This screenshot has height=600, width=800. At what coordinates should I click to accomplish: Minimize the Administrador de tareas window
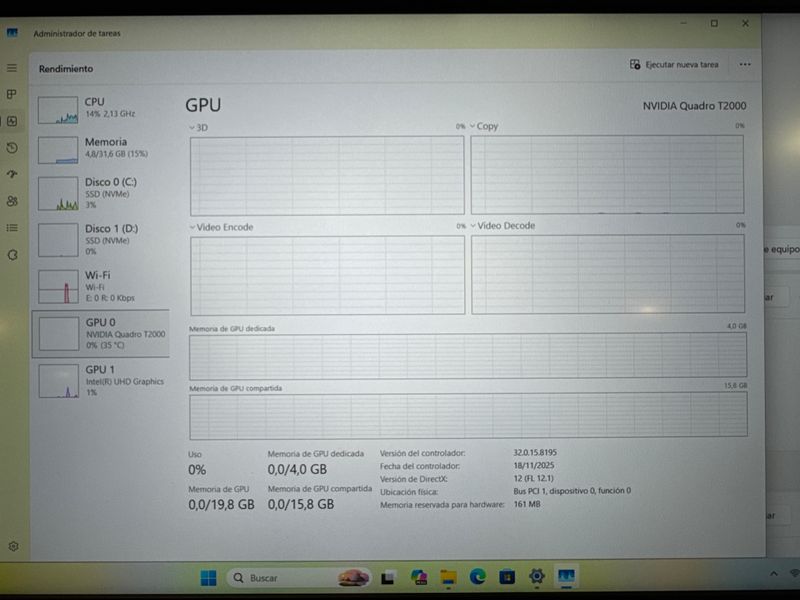(x=683, y=23)
